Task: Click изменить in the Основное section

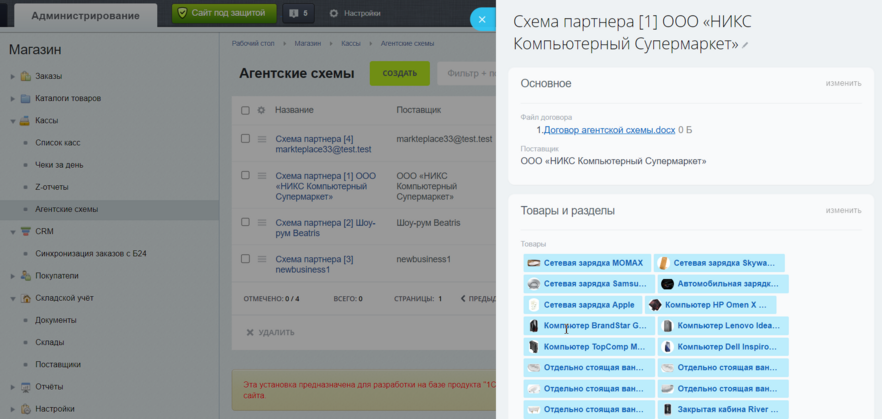Action: coord(843,83)
